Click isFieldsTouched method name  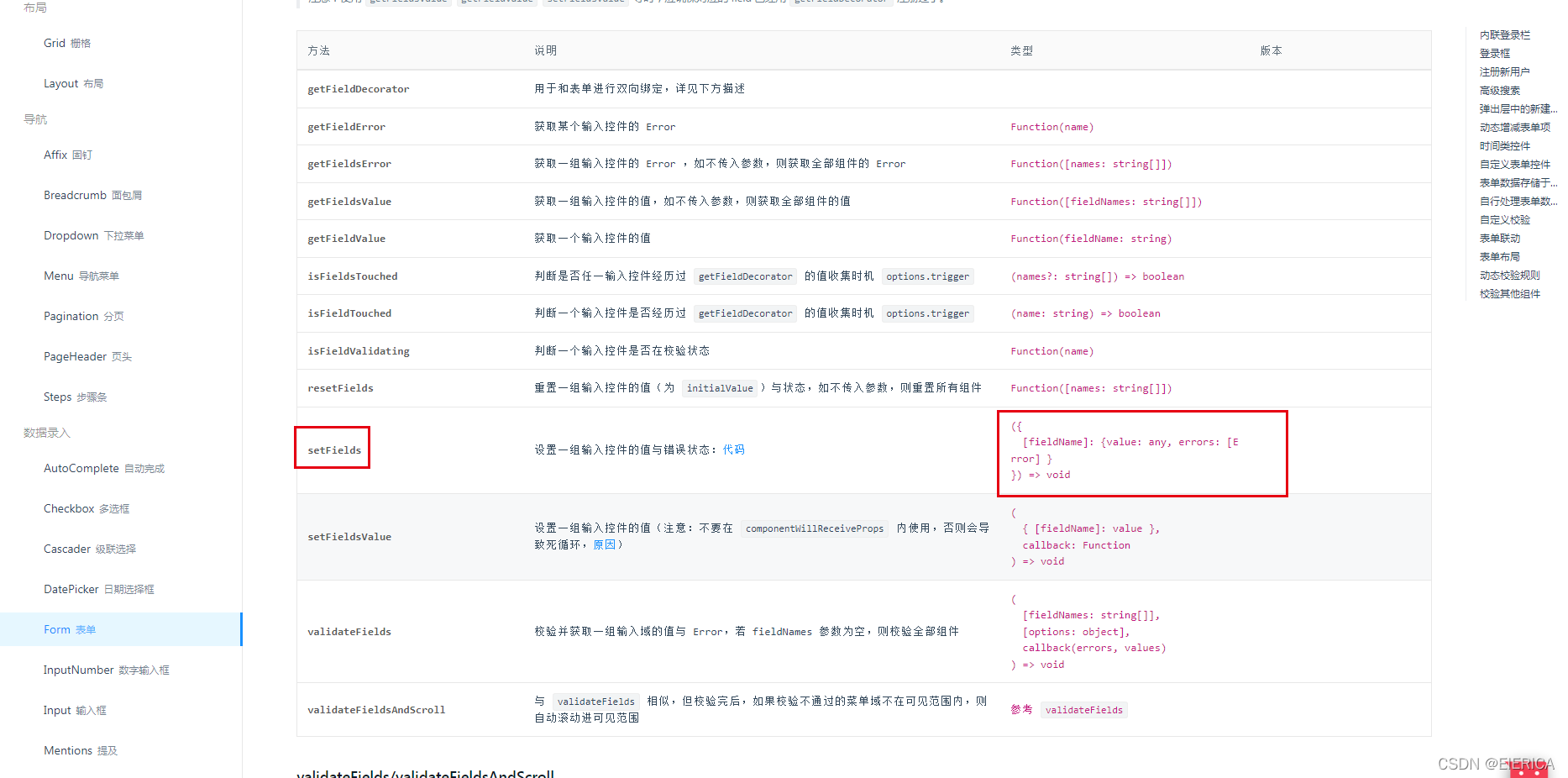[x=353, y=276]
